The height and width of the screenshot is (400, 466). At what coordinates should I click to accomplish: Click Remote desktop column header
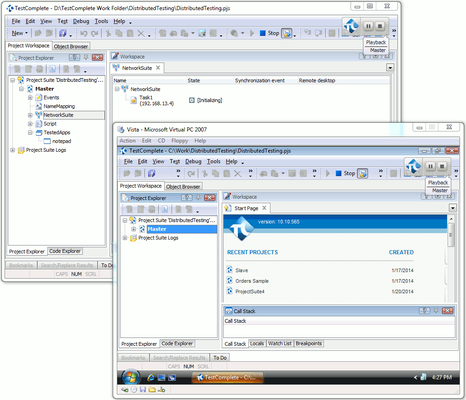point(317,80)
